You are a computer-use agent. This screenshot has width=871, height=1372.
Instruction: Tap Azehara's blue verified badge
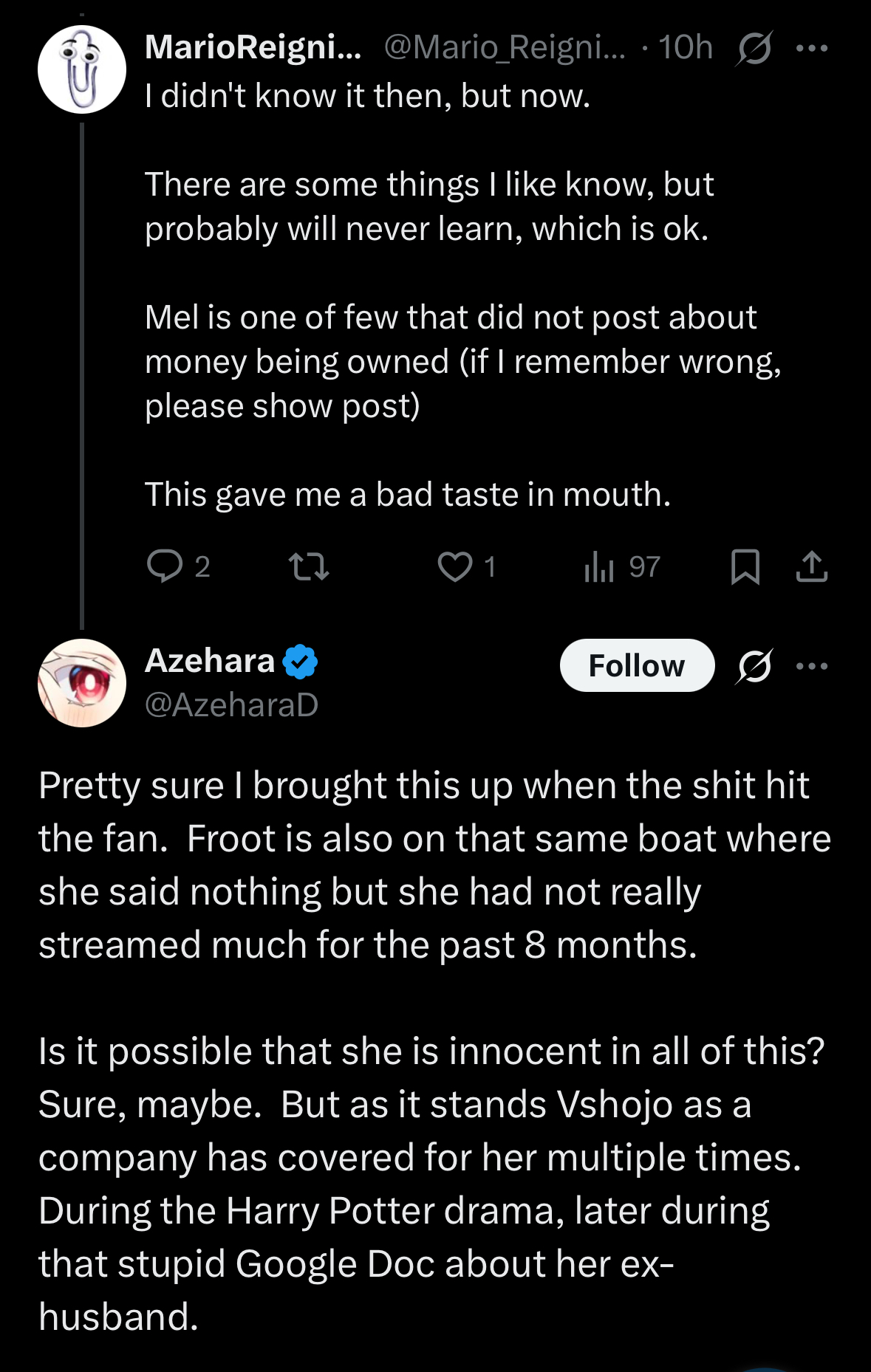[x=300, y=661]
